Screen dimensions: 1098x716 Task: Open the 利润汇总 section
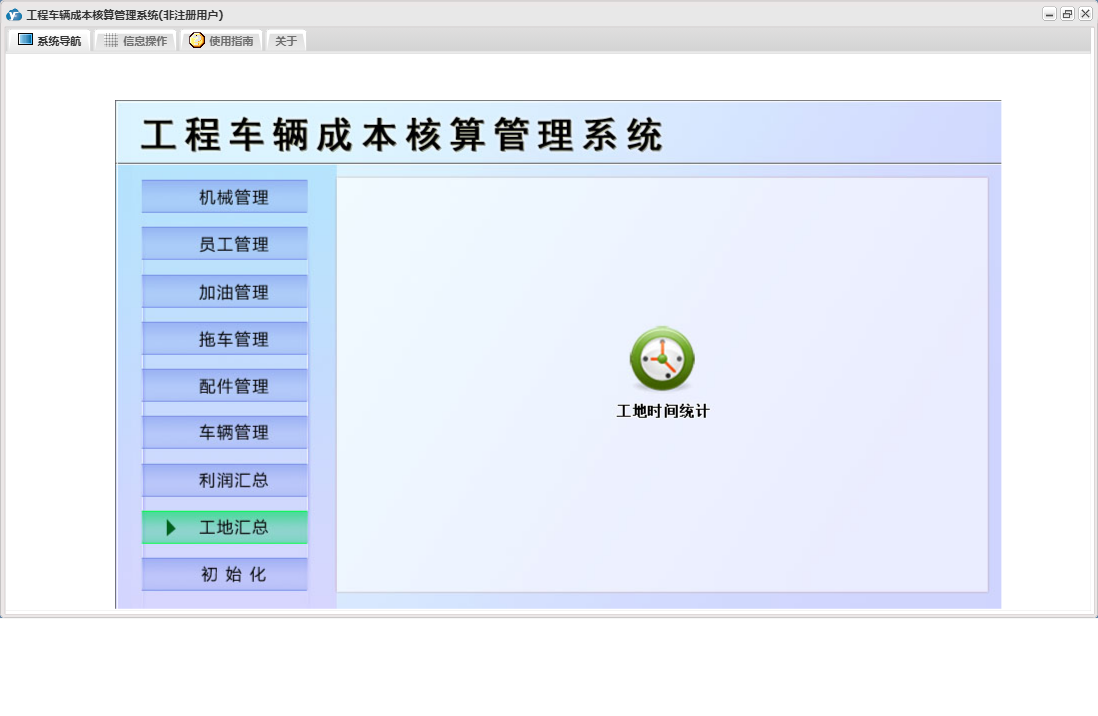tap(225, 480)
